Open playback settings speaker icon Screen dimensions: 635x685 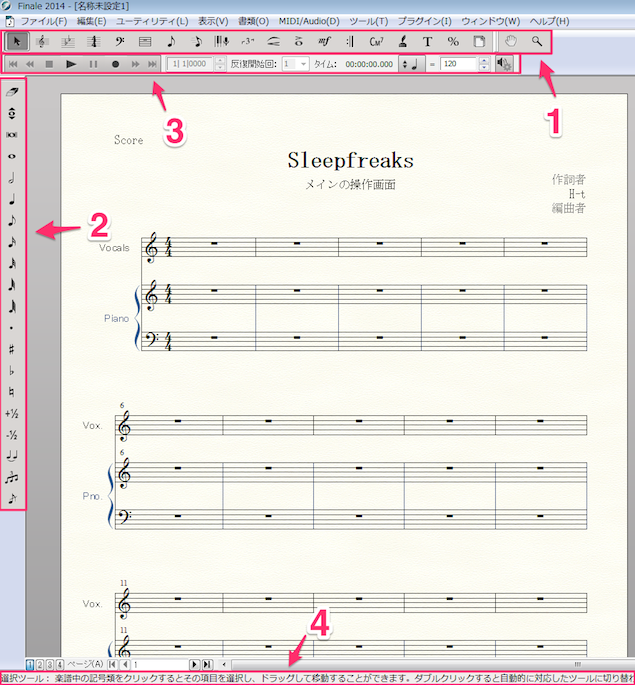coord(504,64)
